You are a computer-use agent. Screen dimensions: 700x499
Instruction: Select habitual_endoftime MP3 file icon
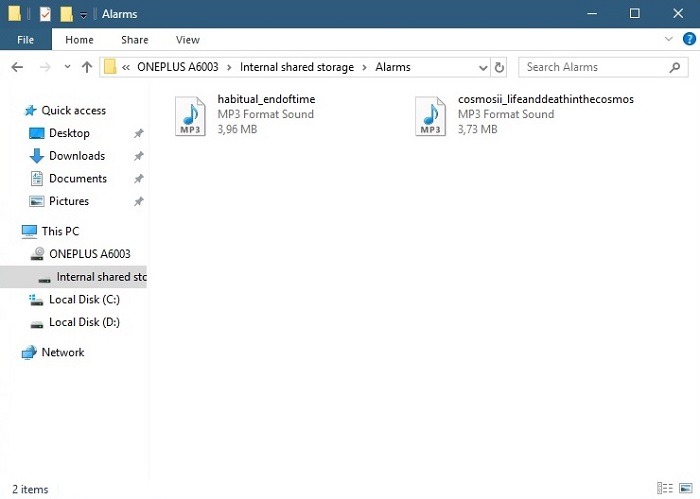(x=190, y=116)
